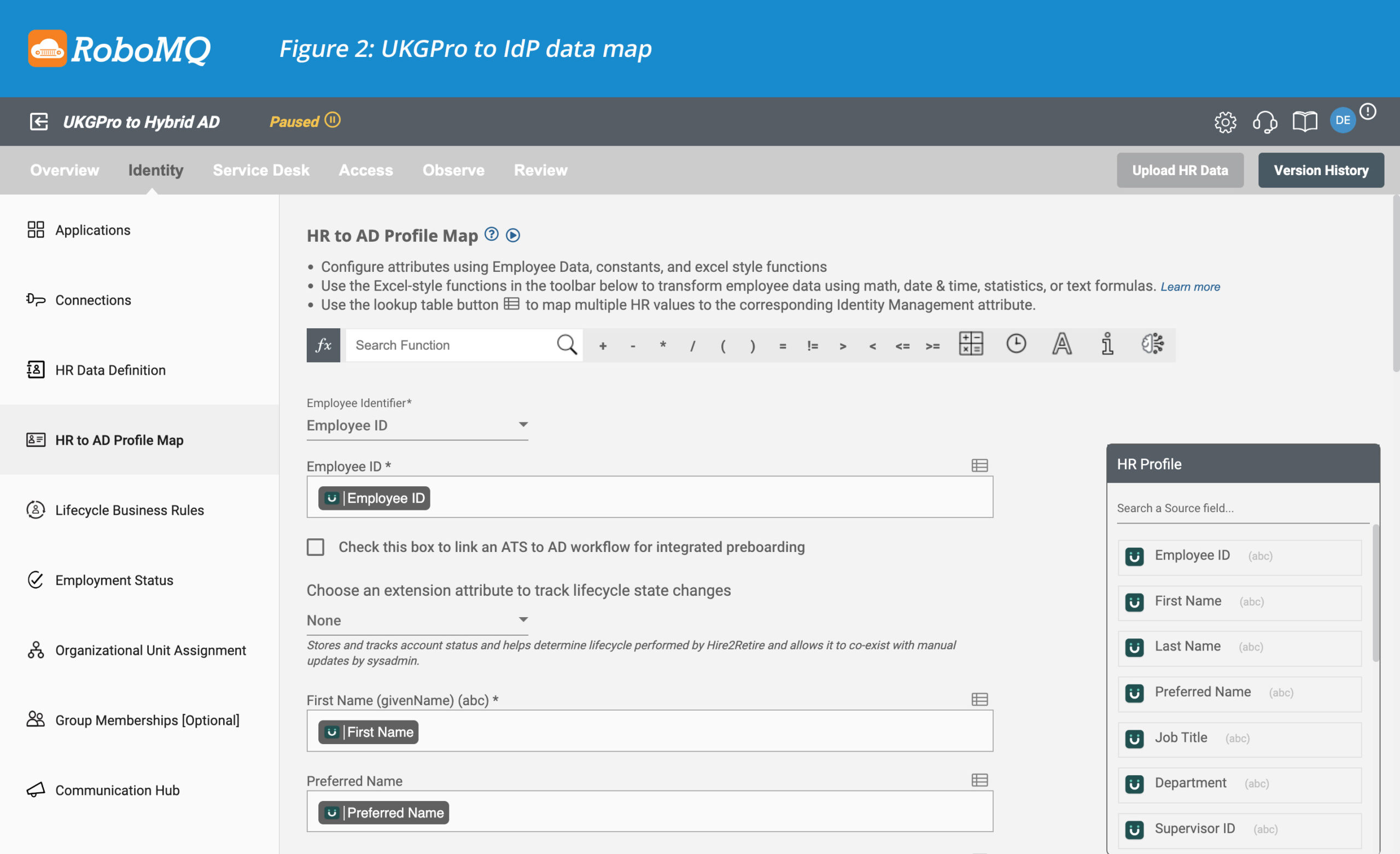Screen dimensions: 1400x854
Task: Click the Employee ID mapping input box
Action: pos(650,497)
